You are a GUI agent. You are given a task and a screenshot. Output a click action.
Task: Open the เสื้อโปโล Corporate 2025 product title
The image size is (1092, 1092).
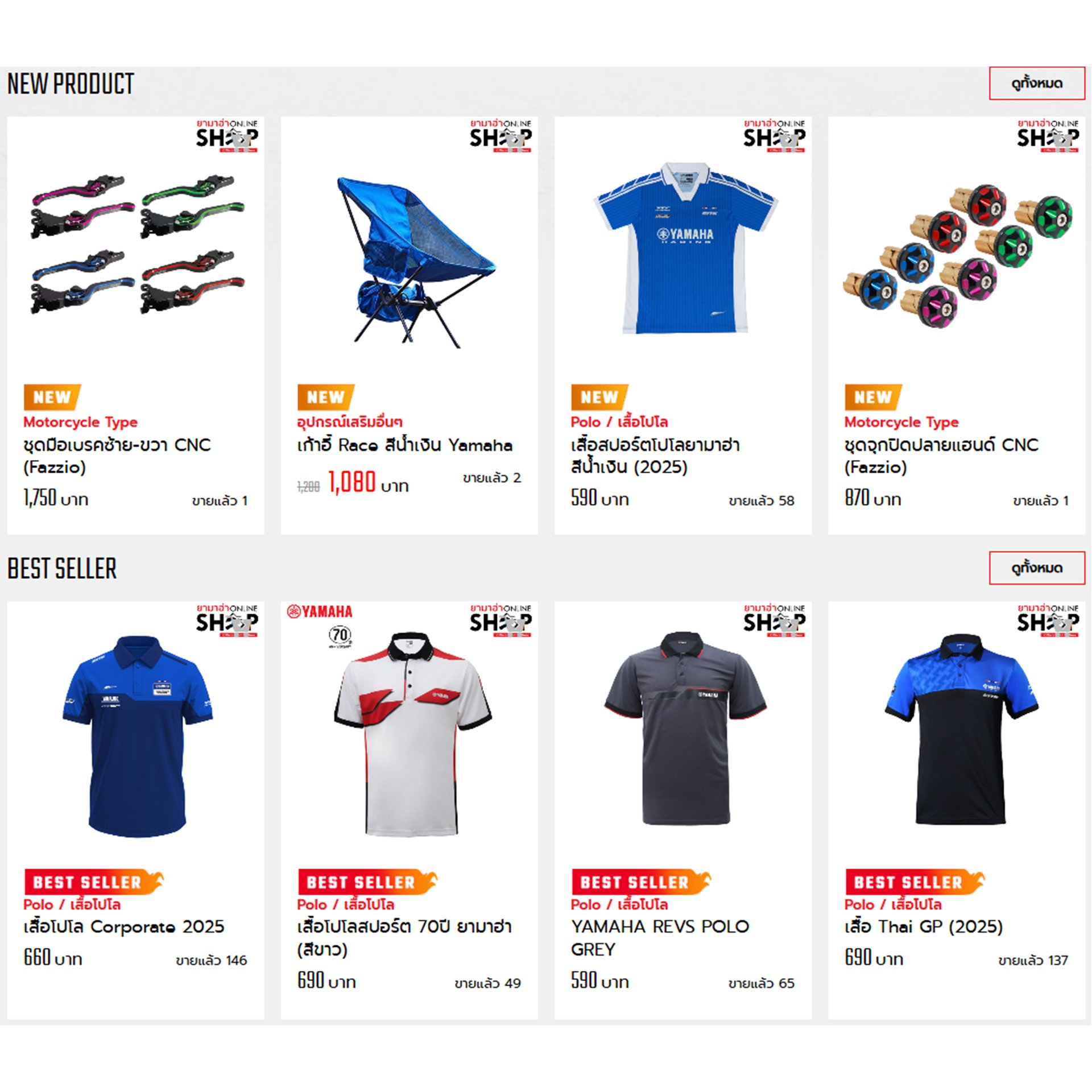pyautogui.click(x=124, y=927)
